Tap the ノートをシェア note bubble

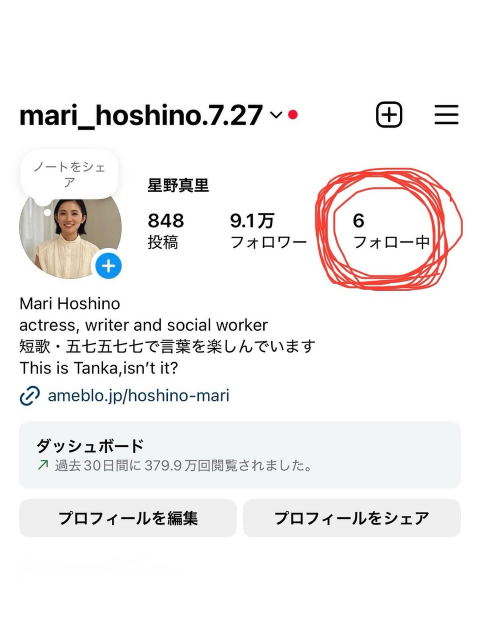point(69,175)
